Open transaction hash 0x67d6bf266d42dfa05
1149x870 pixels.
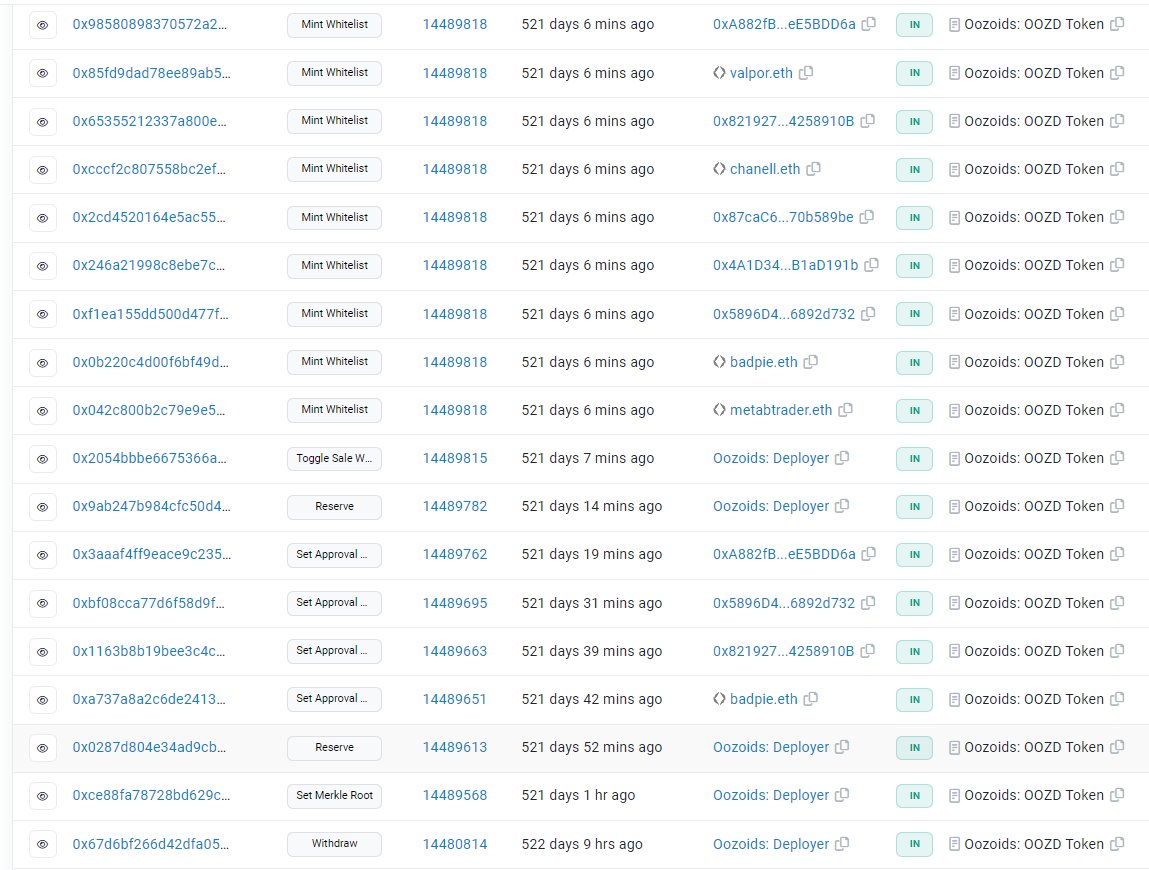coord(150,844)
